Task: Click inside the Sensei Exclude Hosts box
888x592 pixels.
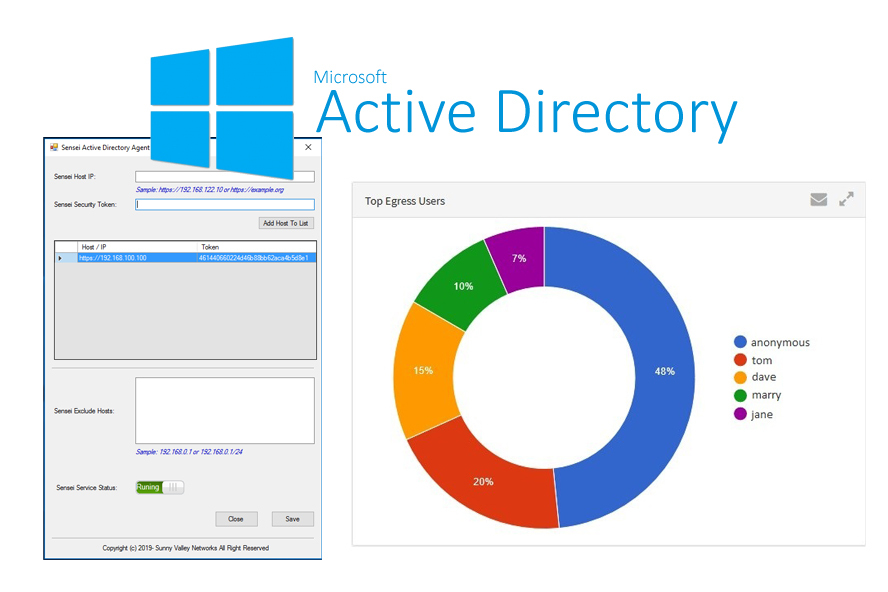Action: click(225, 410)
